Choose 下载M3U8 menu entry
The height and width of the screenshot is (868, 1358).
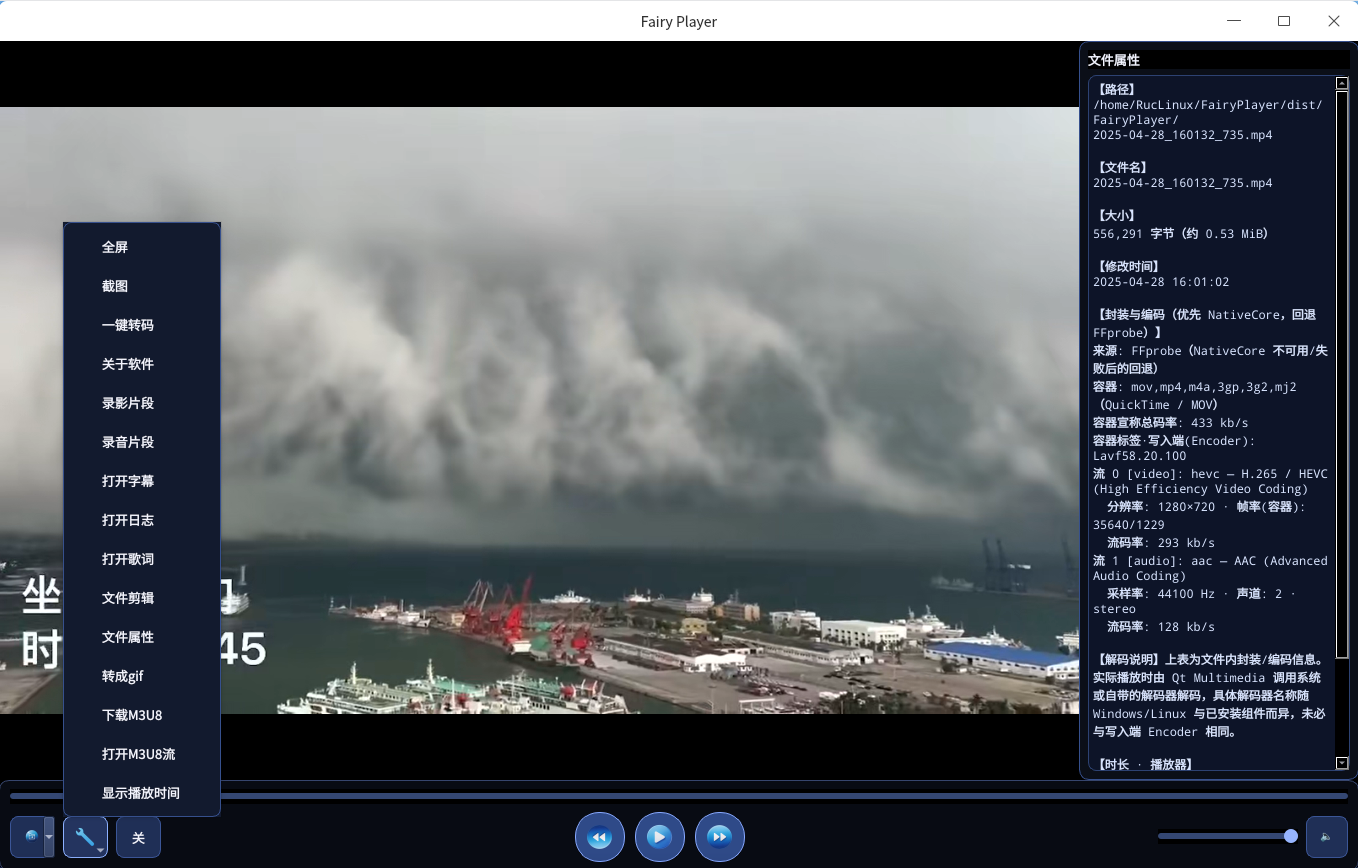[142, 715]
